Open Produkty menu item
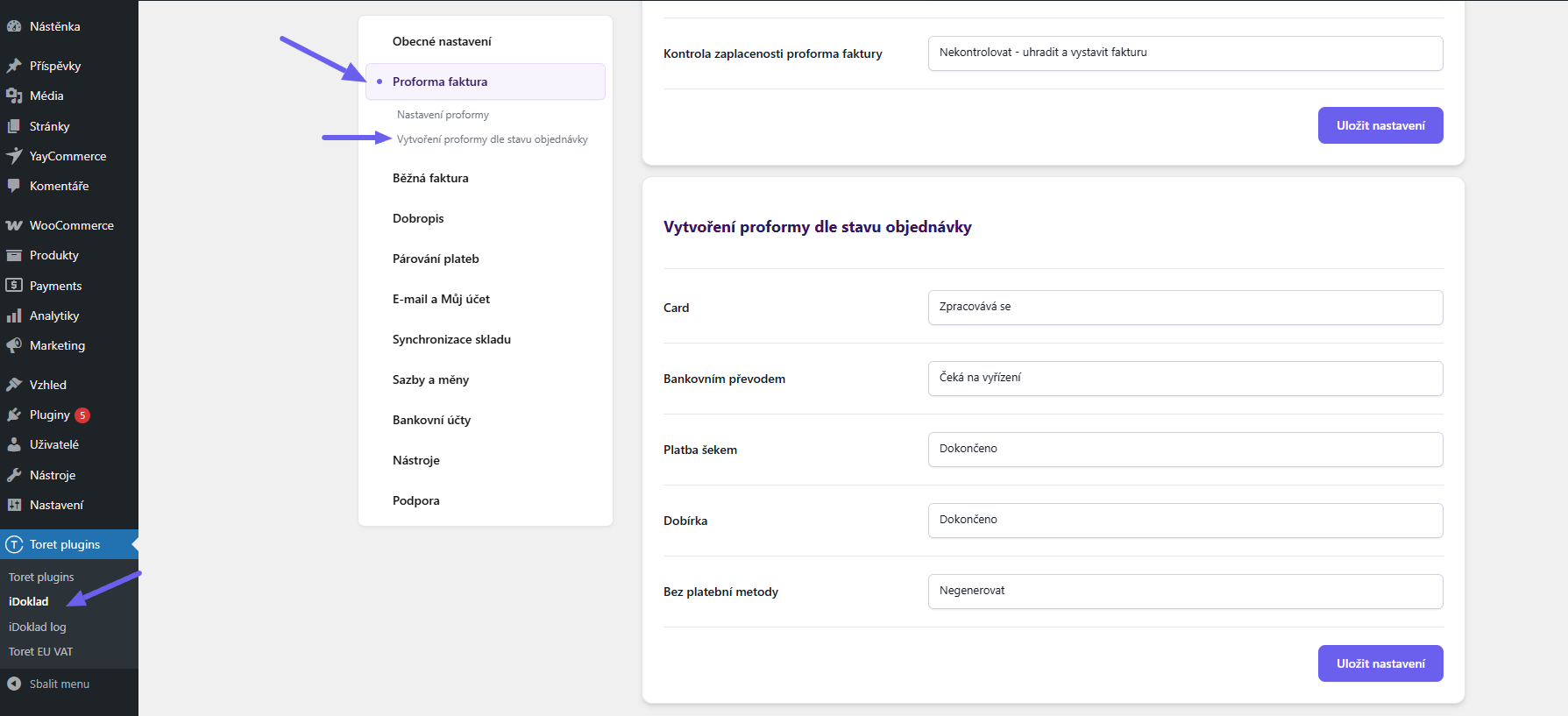Screen dimensions: 1568x716 pos(54,255)
